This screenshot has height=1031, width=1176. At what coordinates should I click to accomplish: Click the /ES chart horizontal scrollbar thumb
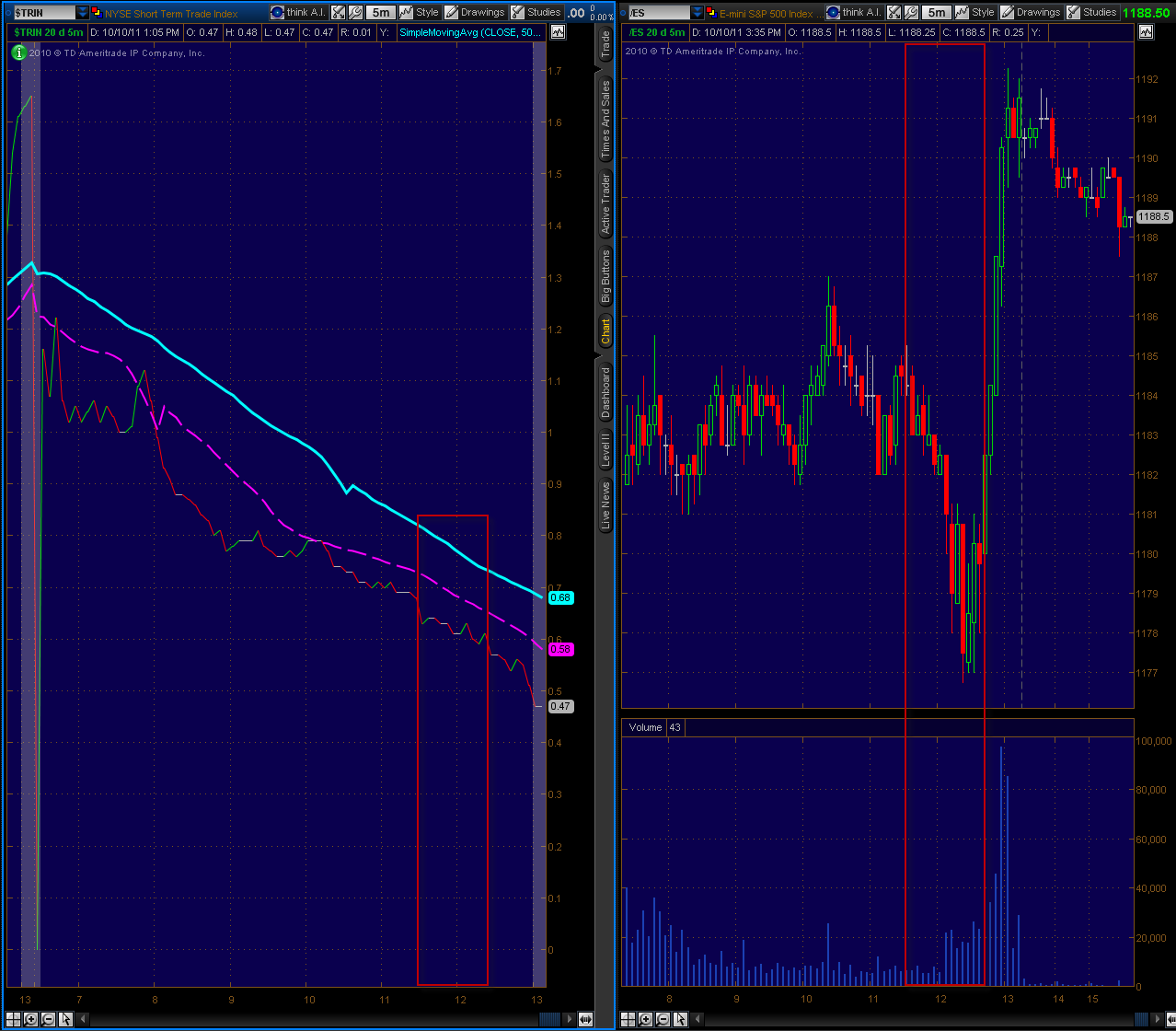[1141, 1019]
